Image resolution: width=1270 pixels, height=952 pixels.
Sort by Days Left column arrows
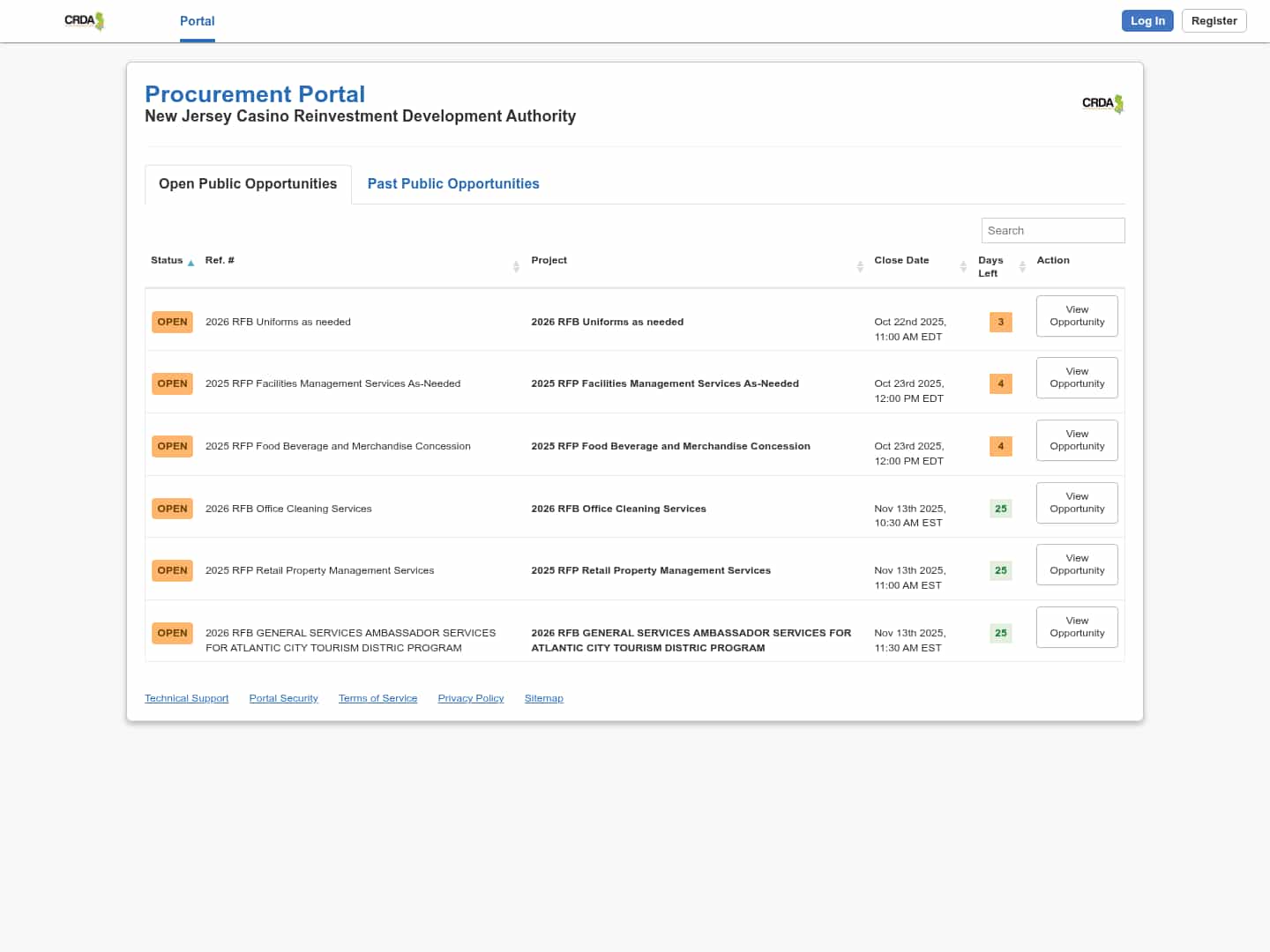tap(1022, 266)
